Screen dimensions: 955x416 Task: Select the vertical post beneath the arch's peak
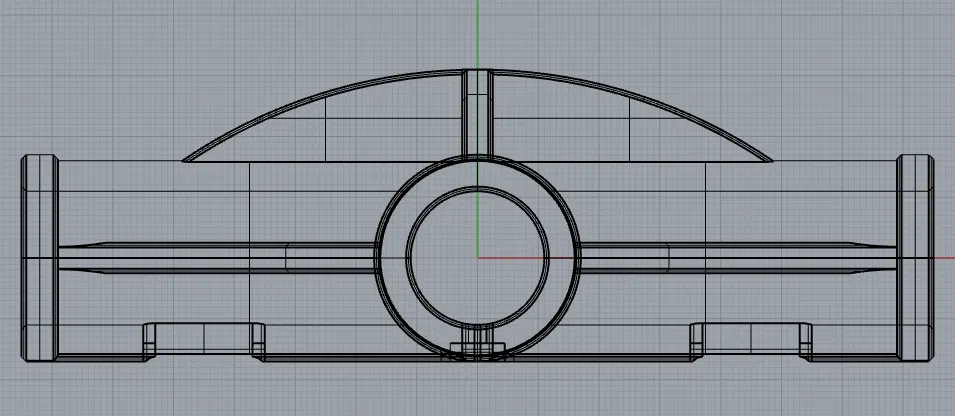tap(478, 113)
